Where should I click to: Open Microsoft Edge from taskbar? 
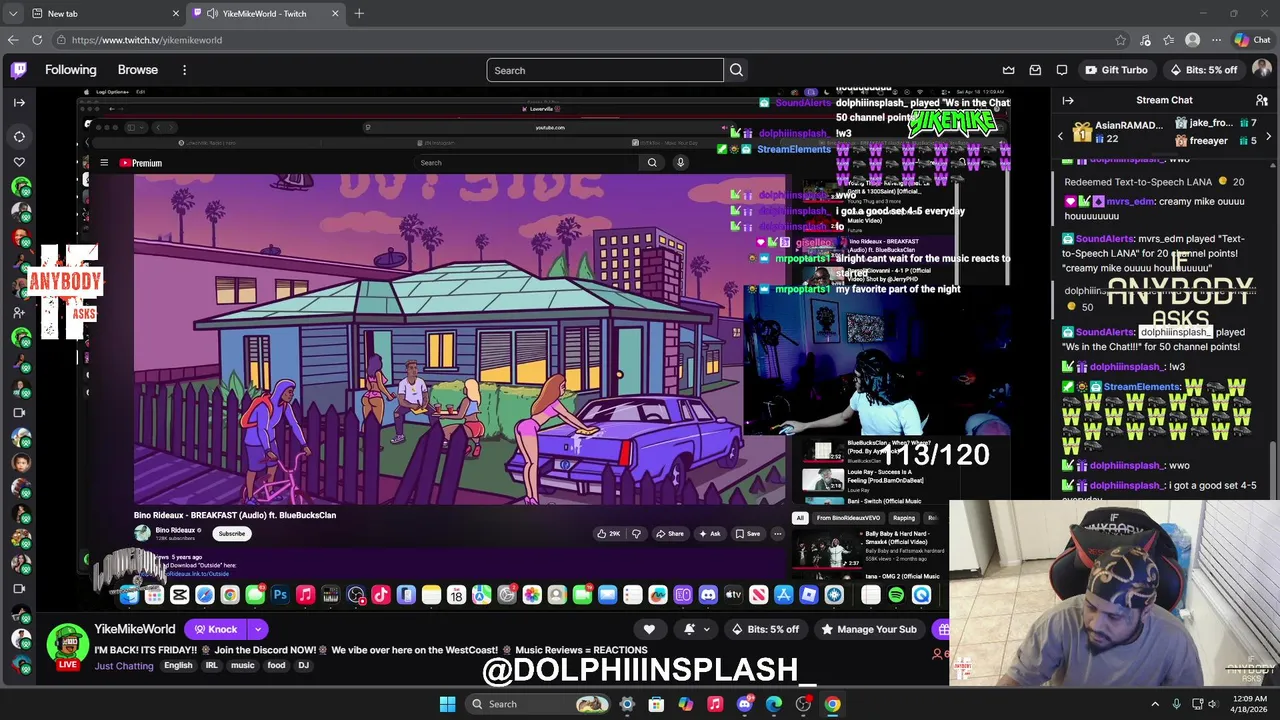tap(774, 704)
